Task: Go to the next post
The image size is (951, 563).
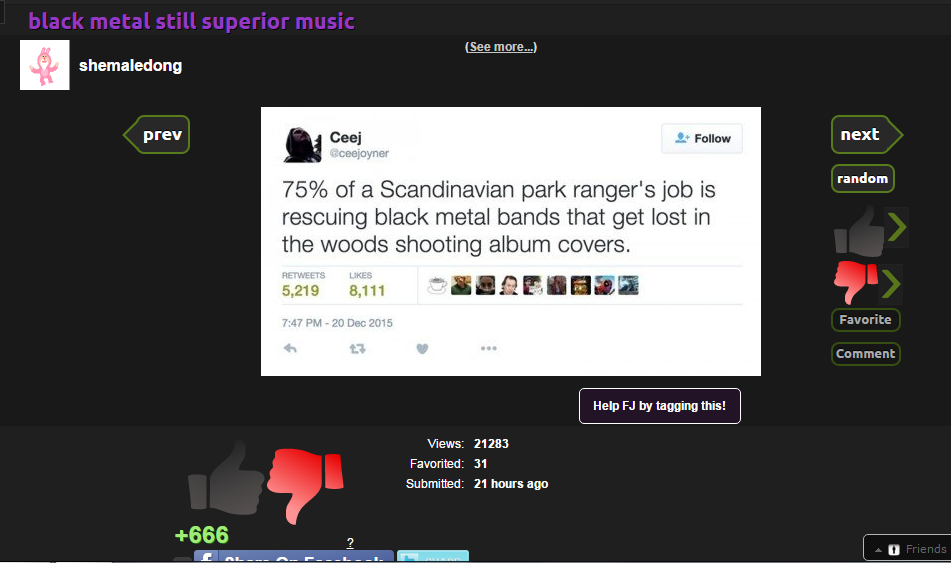Action: pyautogui.click(x=866, y=134)
